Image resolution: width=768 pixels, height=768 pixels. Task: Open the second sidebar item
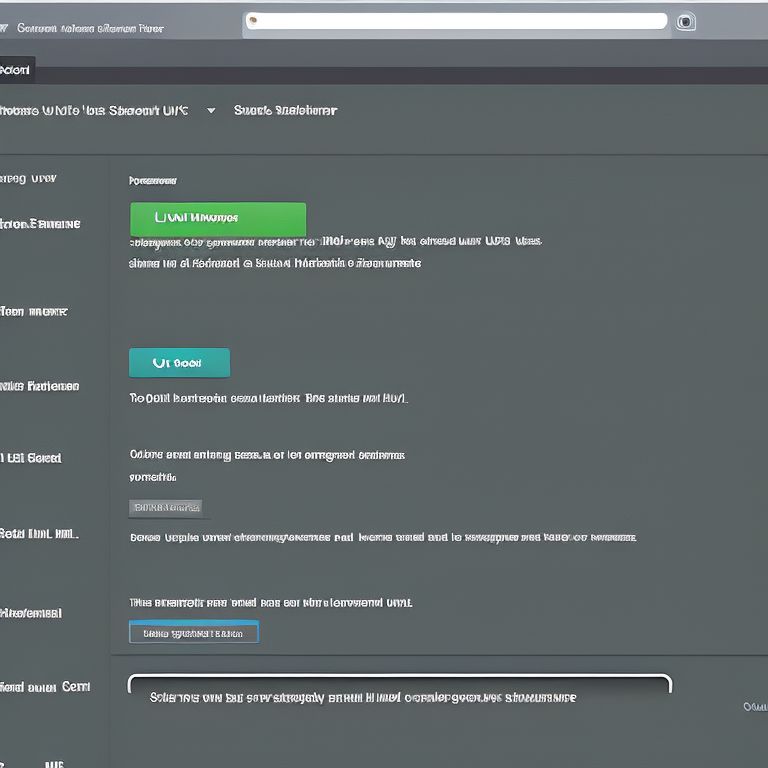click(x=40, y=224)
